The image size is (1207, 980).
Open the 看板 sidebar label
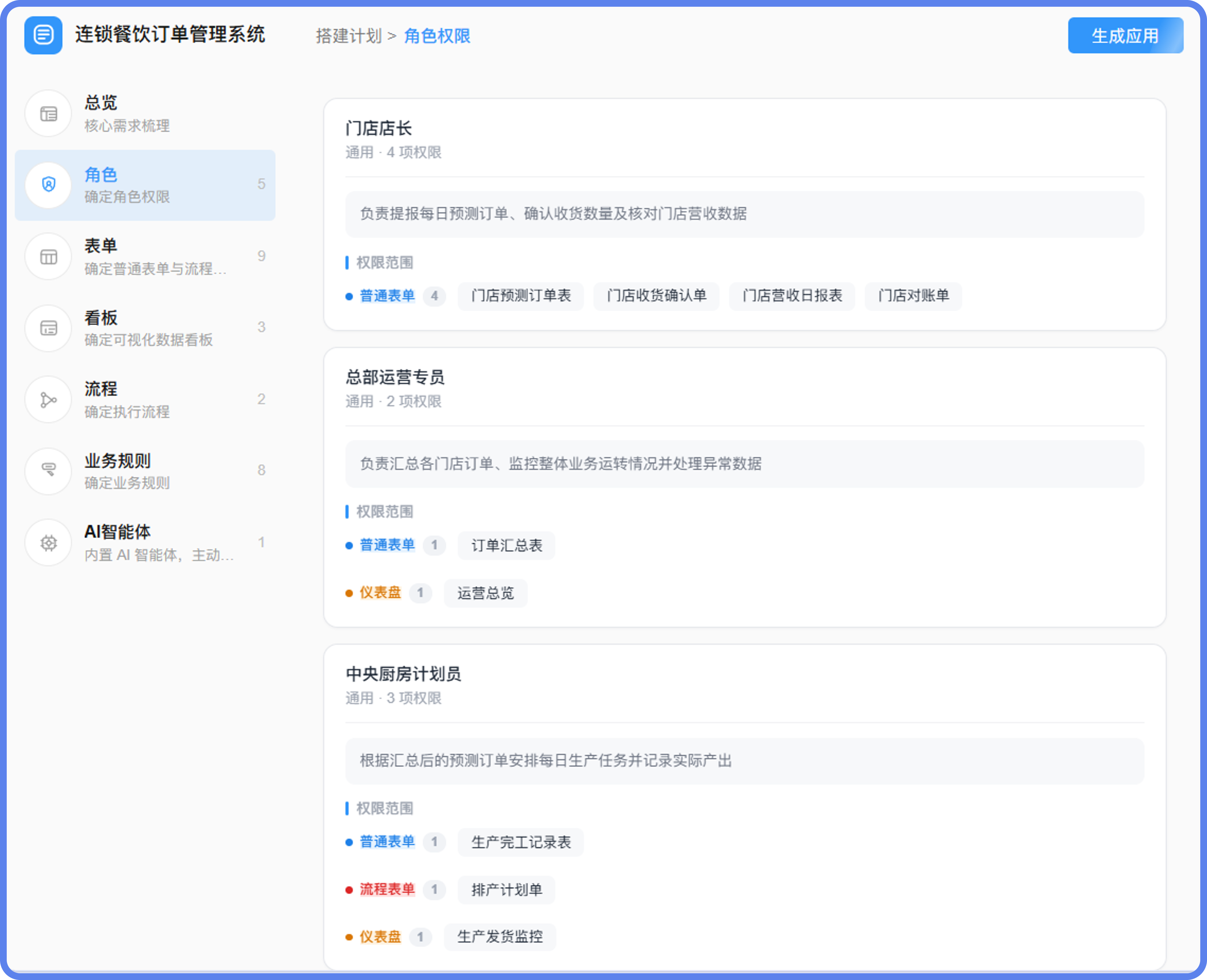[100, 317]
